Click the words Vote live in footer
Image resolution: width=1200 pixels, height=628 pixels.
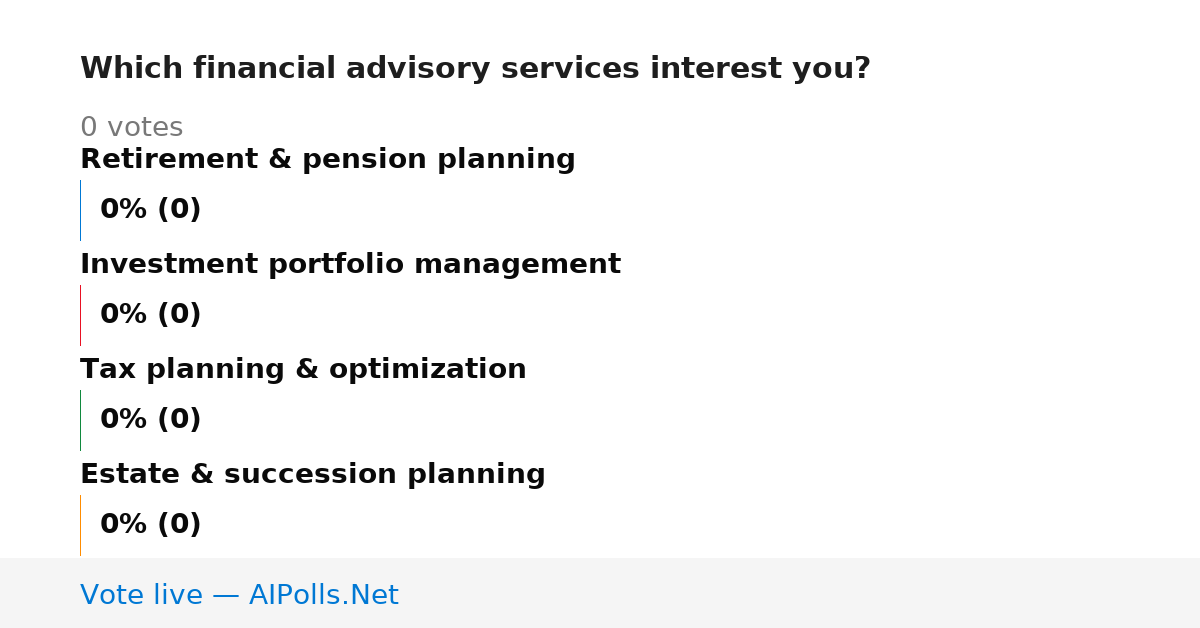tap(141, 595)
